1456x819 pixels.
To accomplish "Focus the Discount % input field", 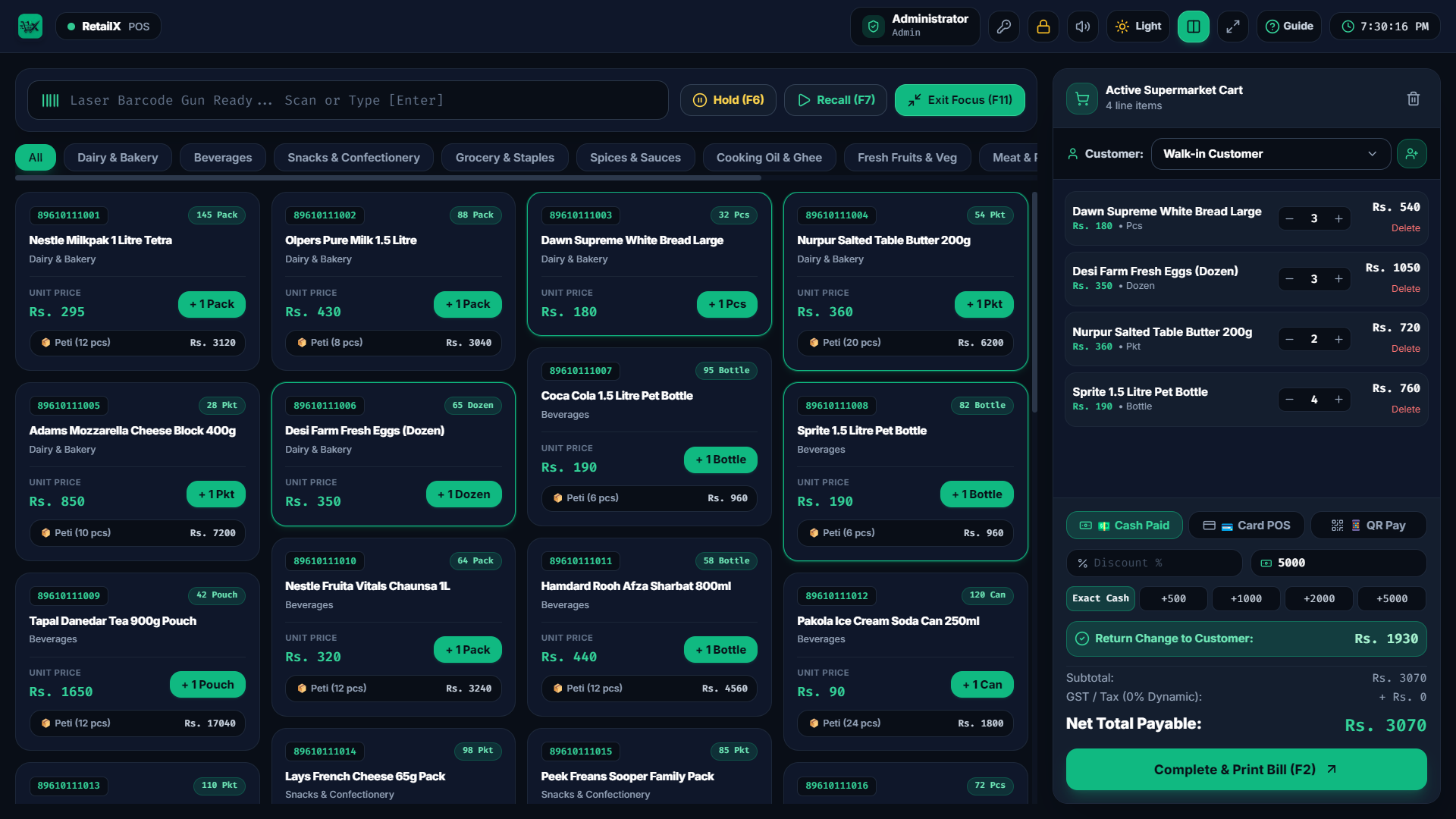I will point(1154,563).
